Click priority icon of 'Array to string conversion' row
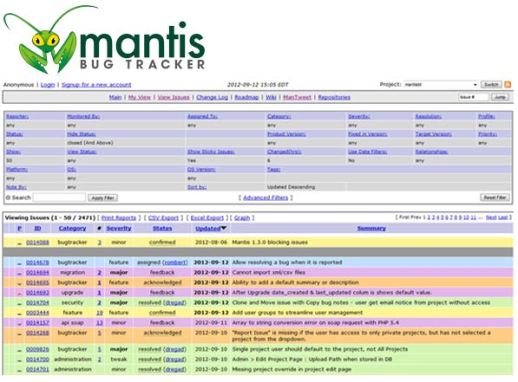Image resolution: width=518 pixels, height=382 pixels. [19, 323]
